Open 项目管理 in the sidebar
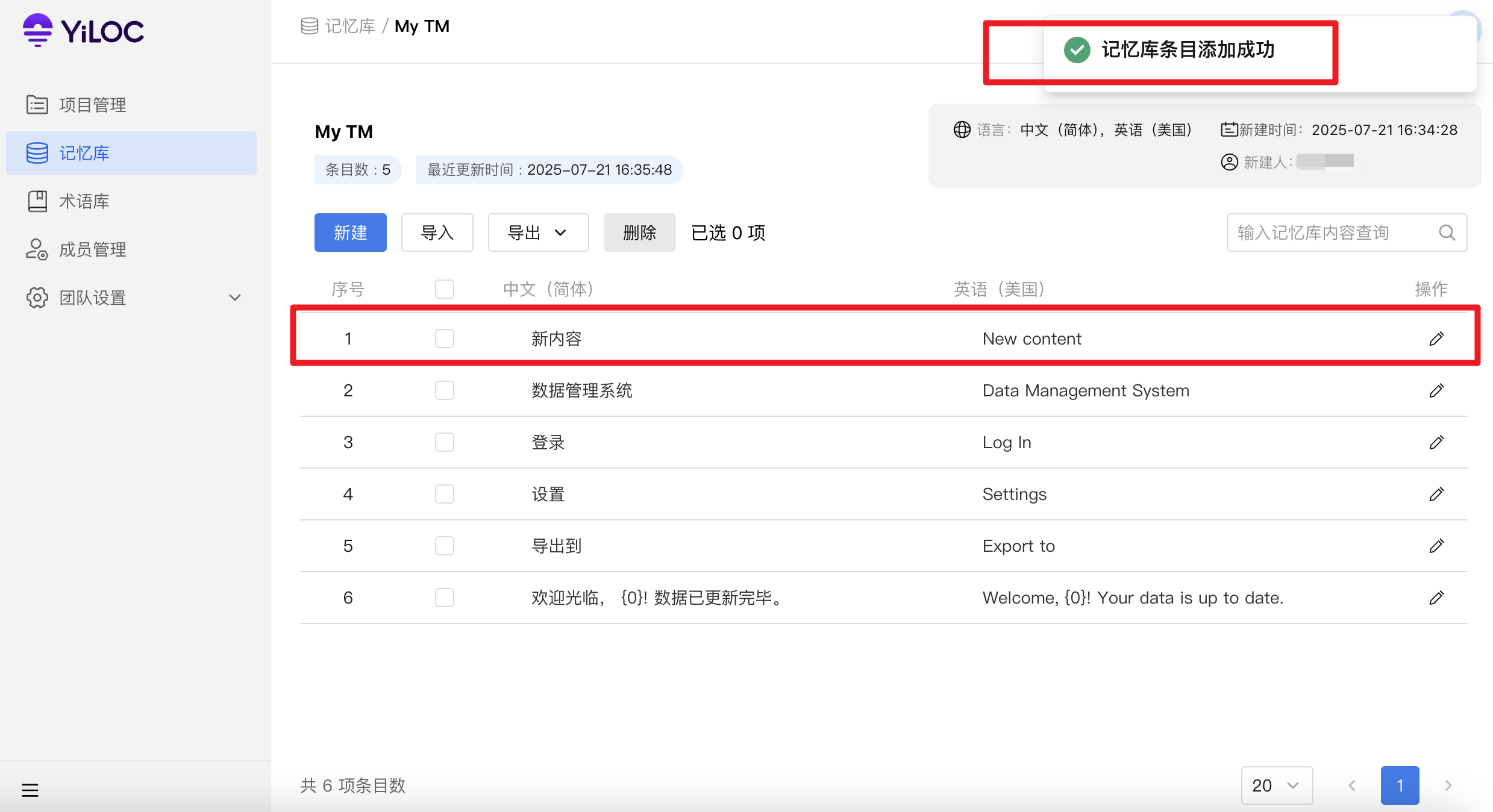Image resolution: width=1493 pixels, height=812 pixels. coord(131,105)
